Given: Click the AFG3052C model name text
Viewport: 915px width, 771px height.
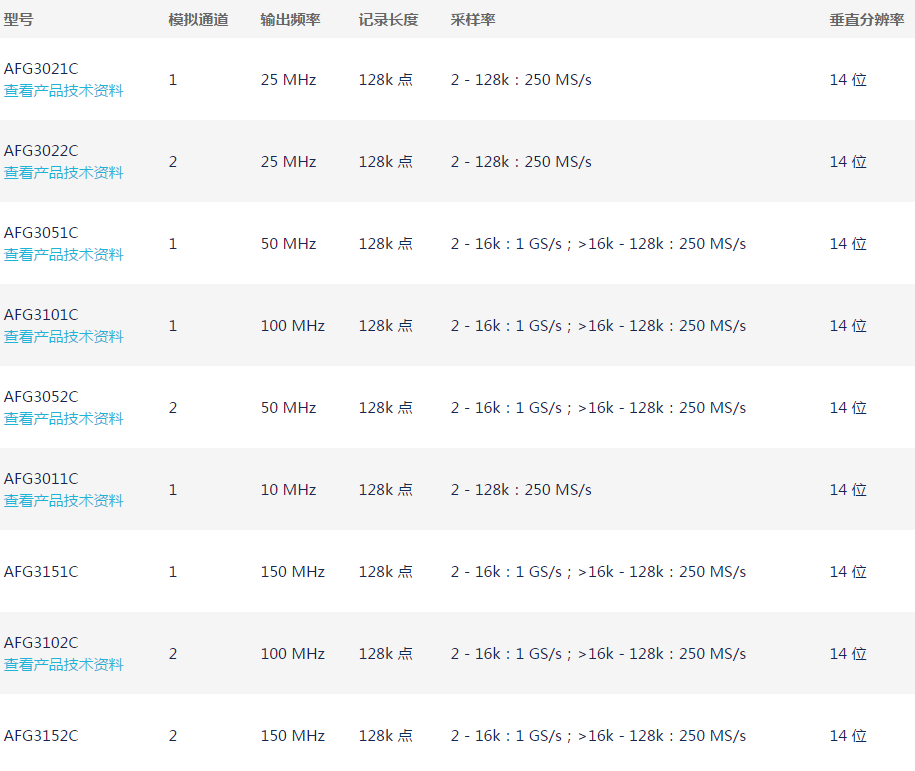Looking at the screenshot, I should tap(41, 397).
